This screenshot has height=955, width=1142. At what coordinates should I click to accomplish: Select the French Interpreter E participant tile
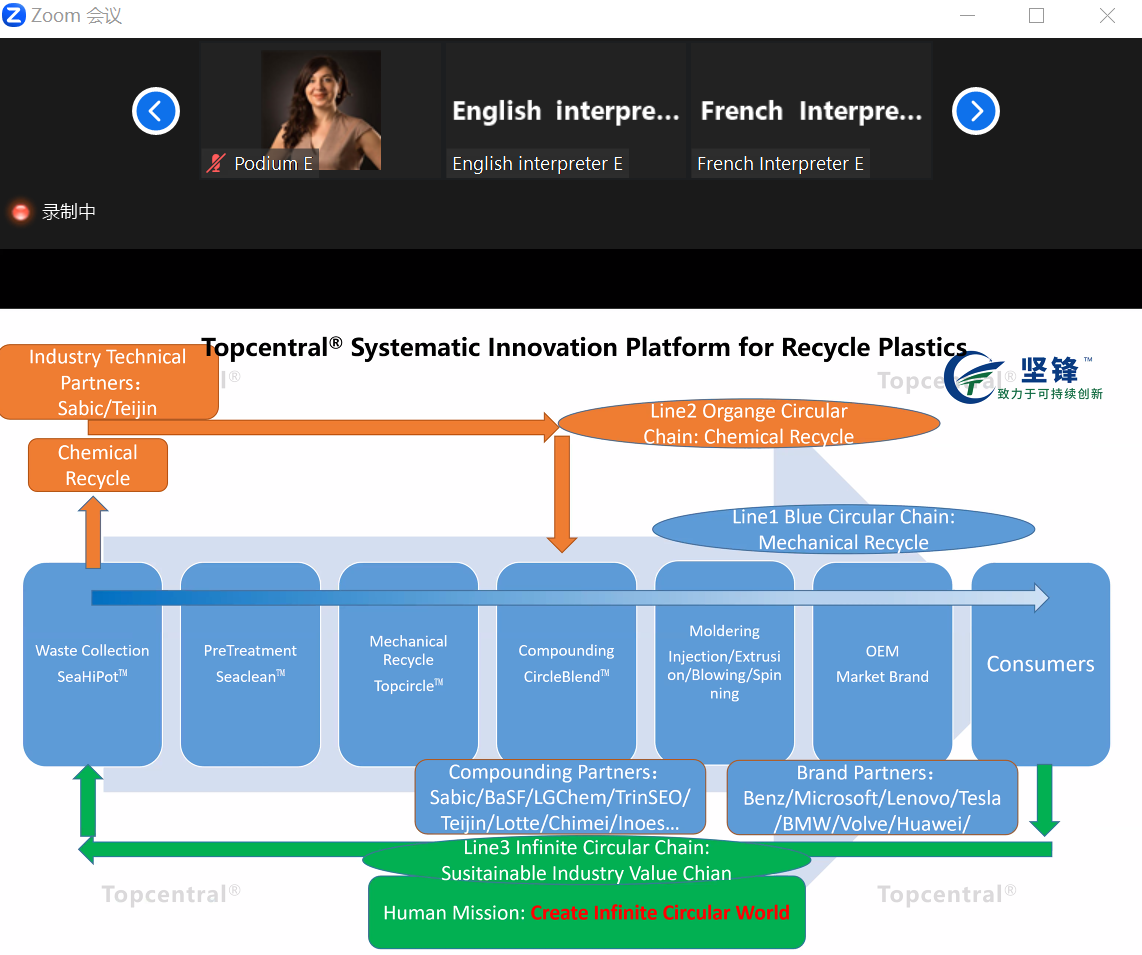811,110
